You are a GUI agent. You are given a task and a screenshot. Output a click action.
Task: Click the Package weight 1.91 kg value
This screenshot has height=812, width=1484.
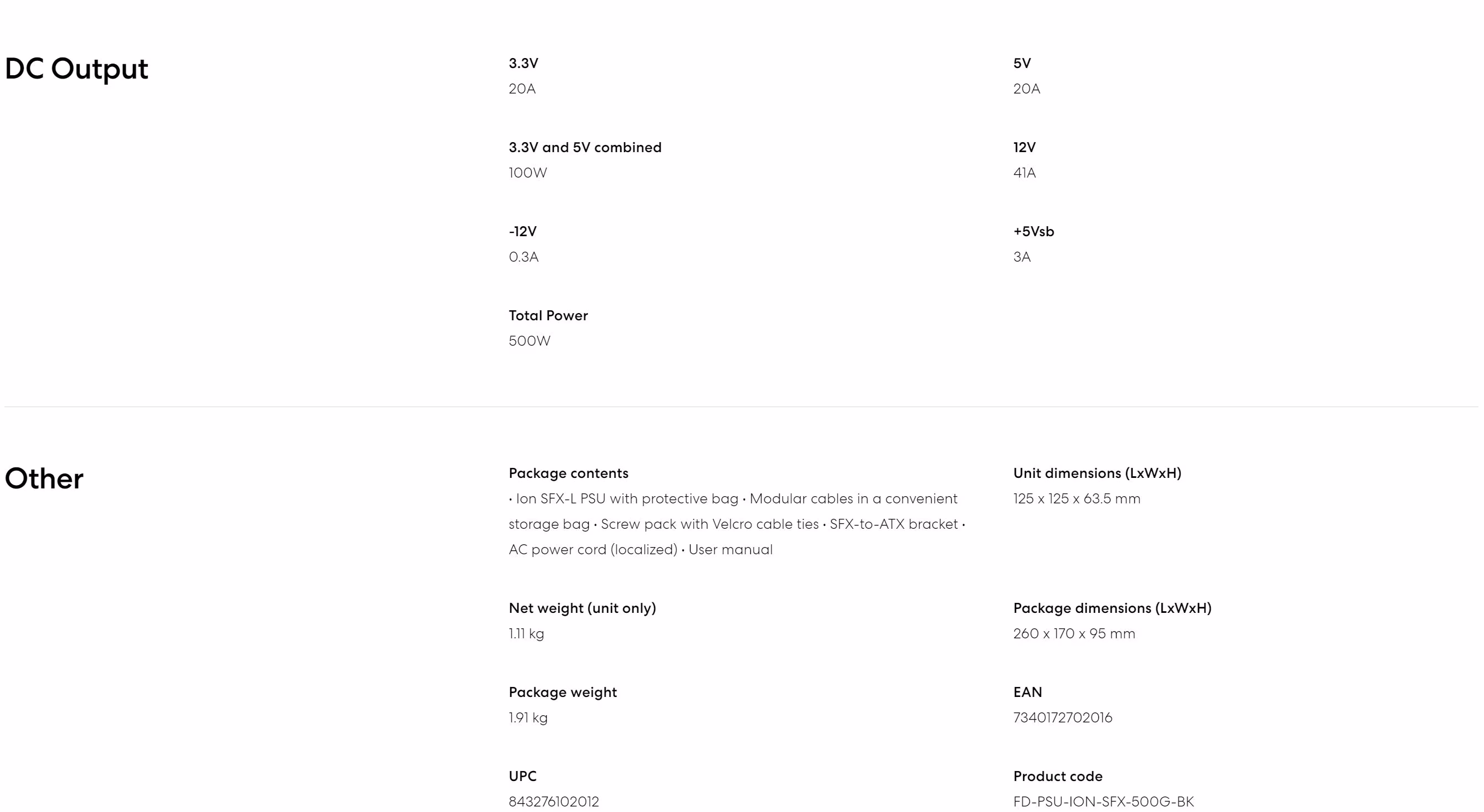528,717
